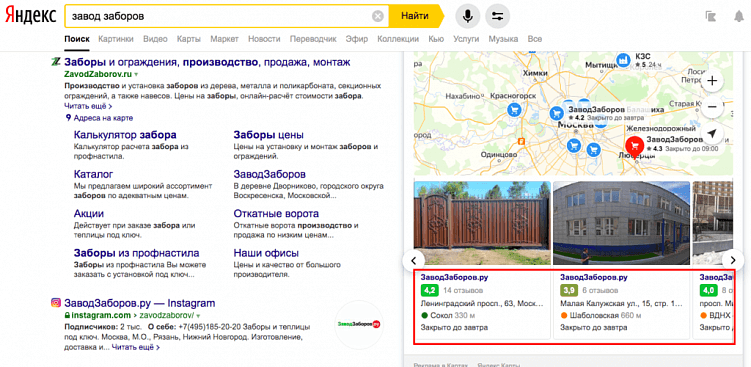
Task: Click the 14 отзывов reviews text
Action: click(463, 290)
